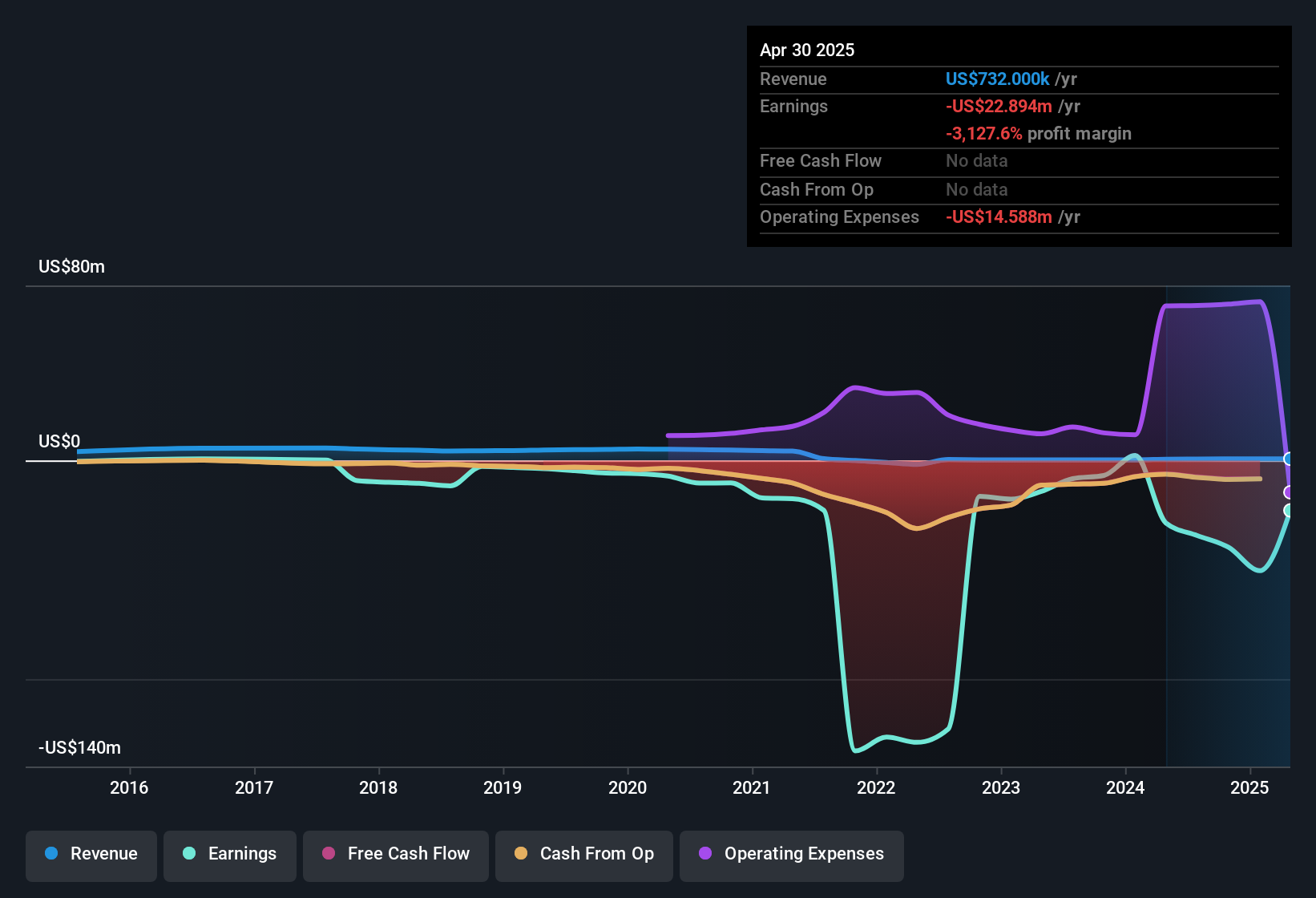Click the 2023 x-axis label
Viewport: 1316px width, 898px height.
1001,787
